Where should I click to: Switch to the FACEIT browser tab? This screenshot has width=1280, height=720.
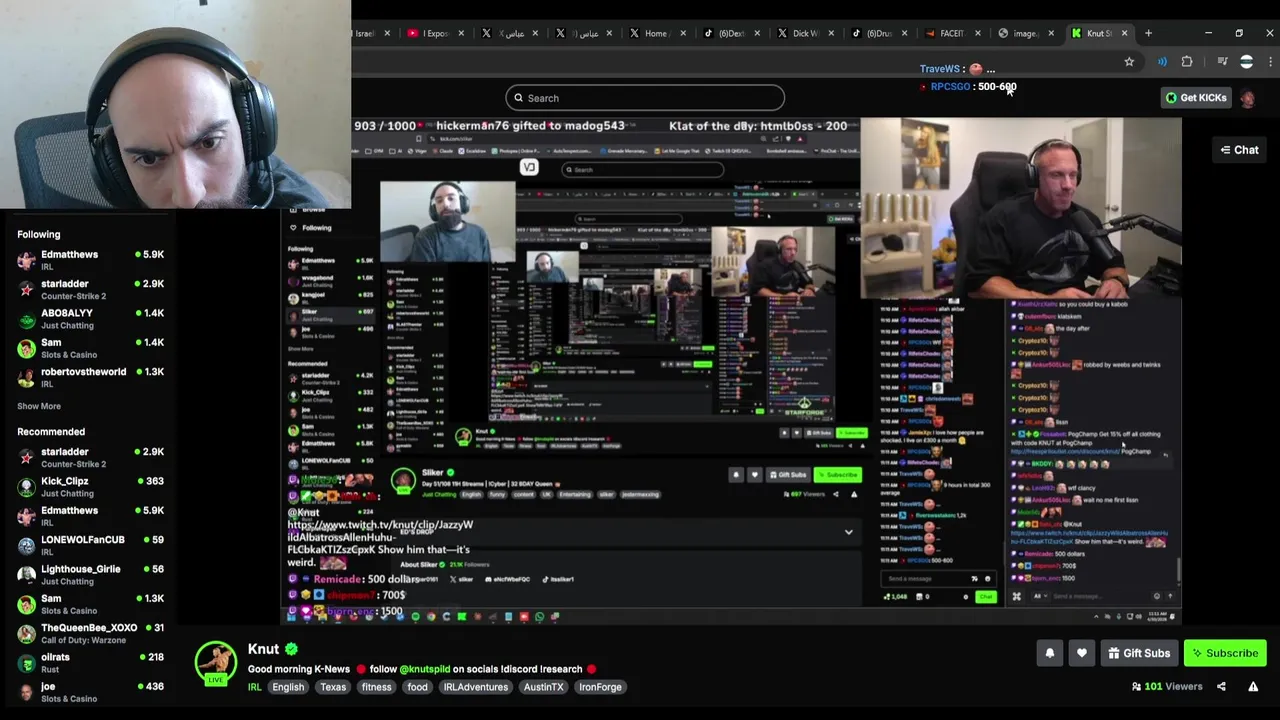[x=951, y=33]
